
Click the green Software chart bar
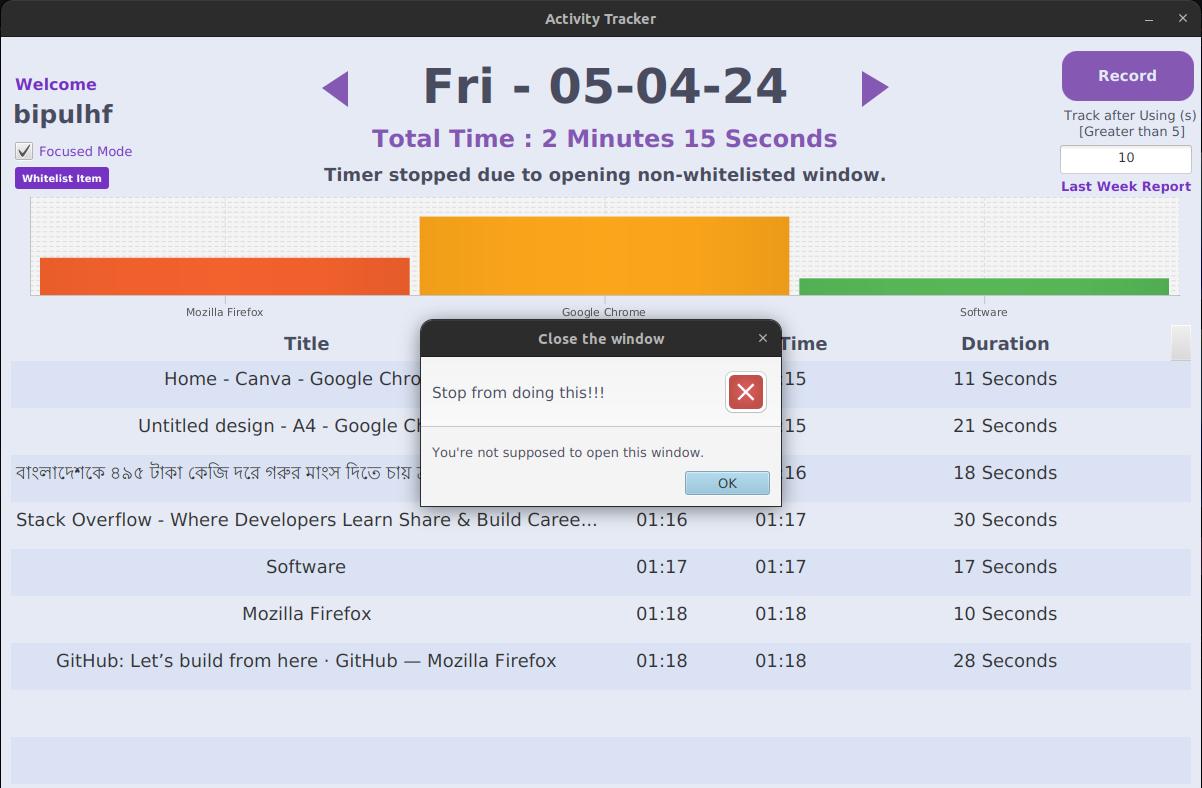(984, 287)
